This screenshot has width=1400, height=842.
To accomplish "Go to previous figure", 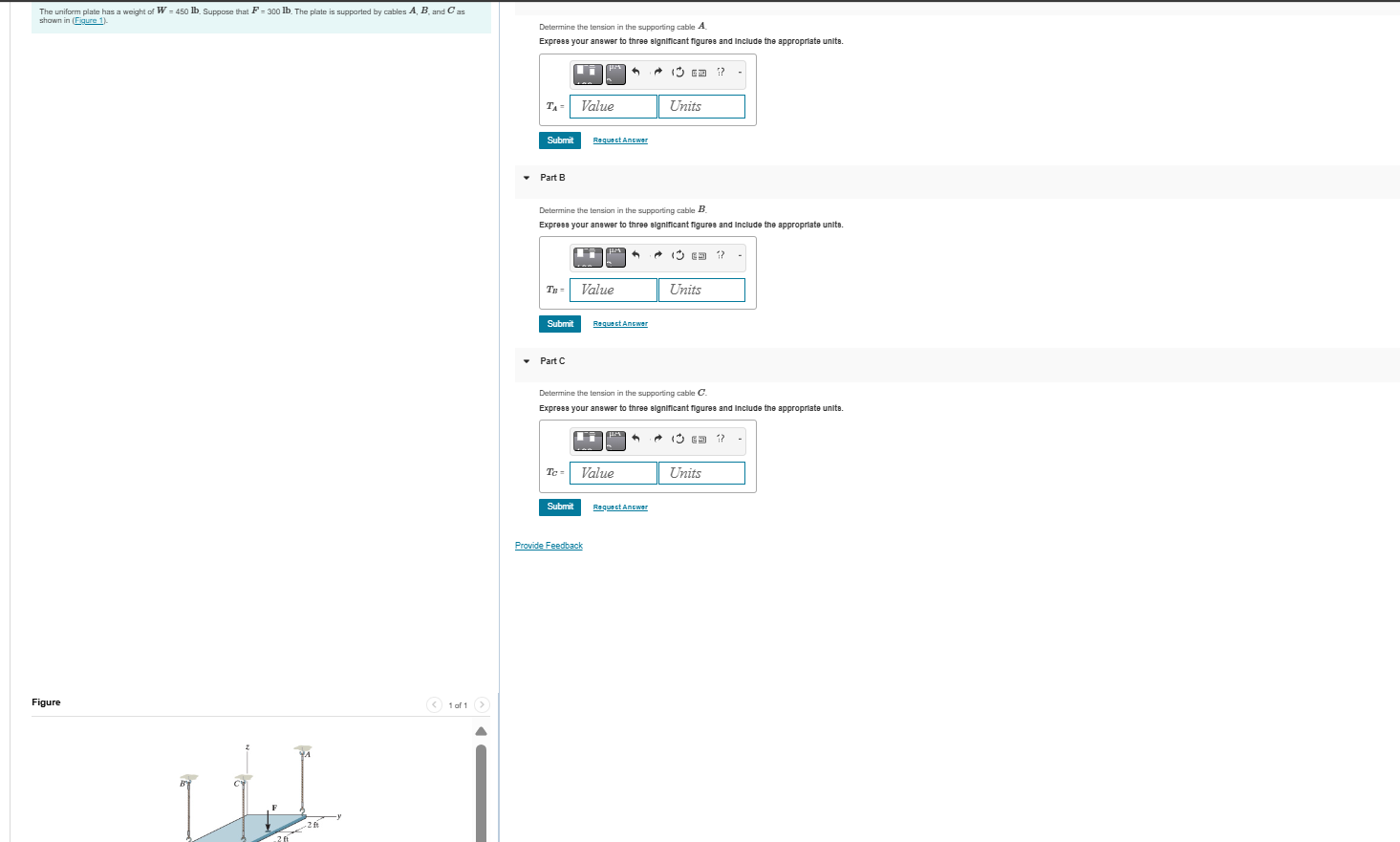I will [435, 704].
